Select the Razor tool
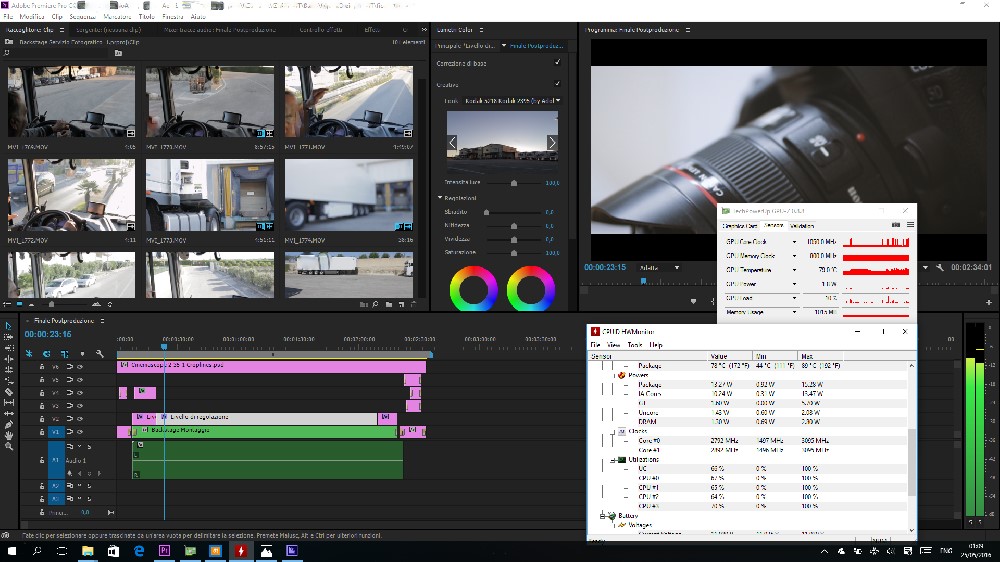This screenshot has width=1000, height=562. tap(9, 392)
